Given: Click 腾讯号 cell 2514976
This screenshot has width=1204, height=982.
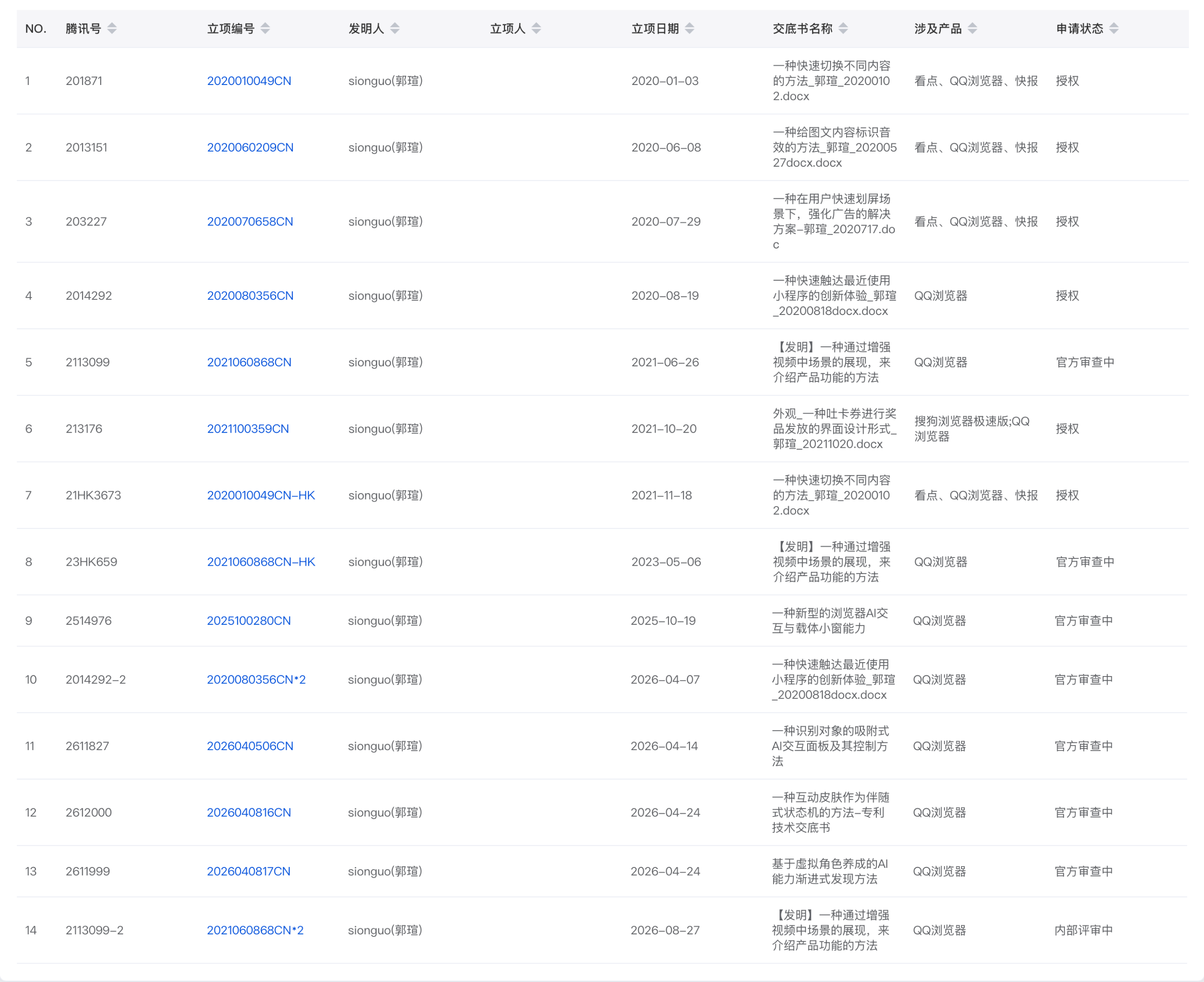Looking at the screenshot, I should [88, 621].
